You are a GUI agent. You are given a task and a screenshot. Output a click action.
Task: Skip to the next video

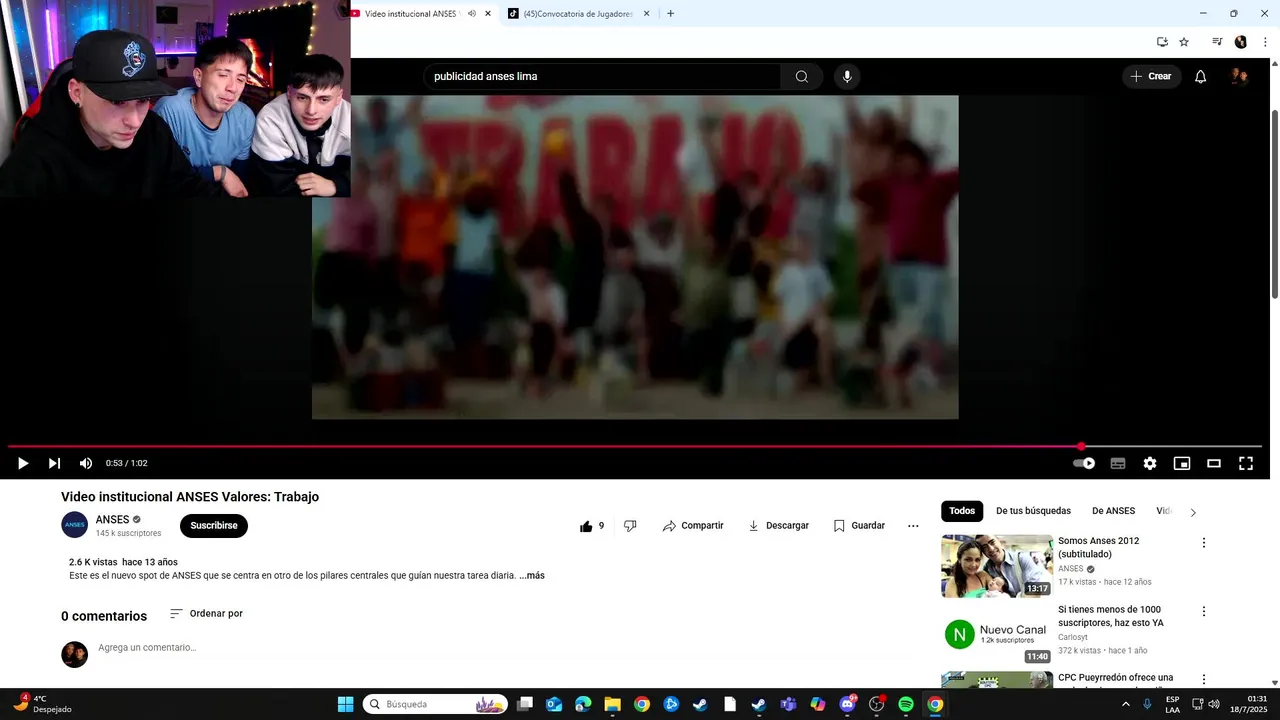(54, 463)
